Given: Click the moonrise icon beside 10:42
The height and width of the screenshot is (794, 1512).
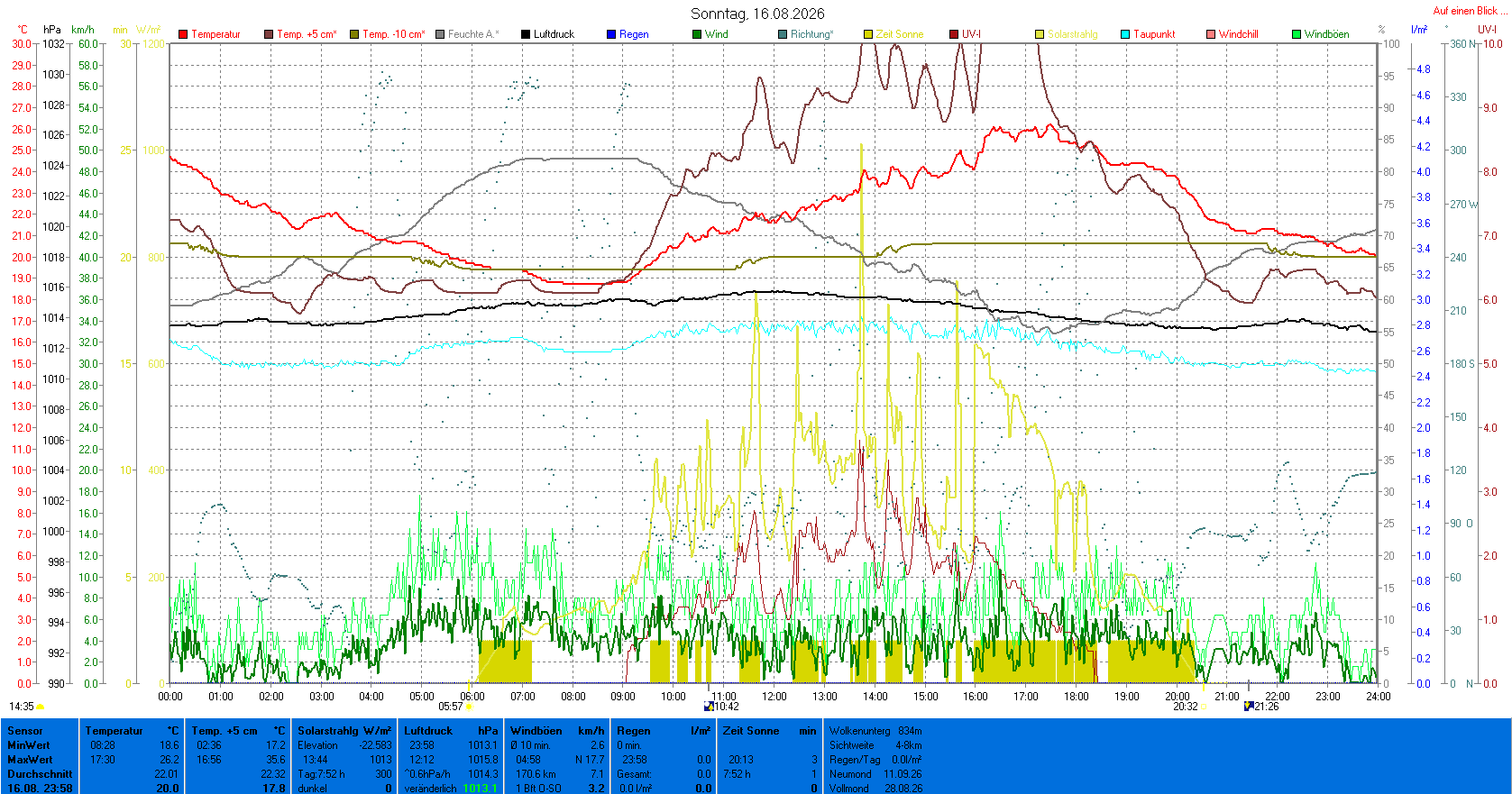Looking at the screenshot, I should click(x=709, y=707).
